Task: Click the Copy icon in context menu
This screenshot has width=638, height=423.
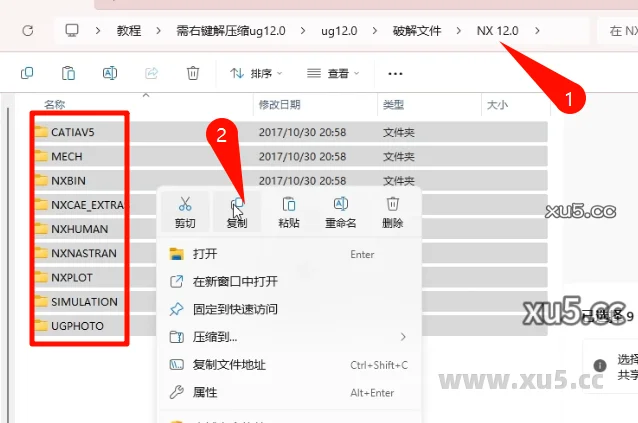Action: (x=237, y=204)
